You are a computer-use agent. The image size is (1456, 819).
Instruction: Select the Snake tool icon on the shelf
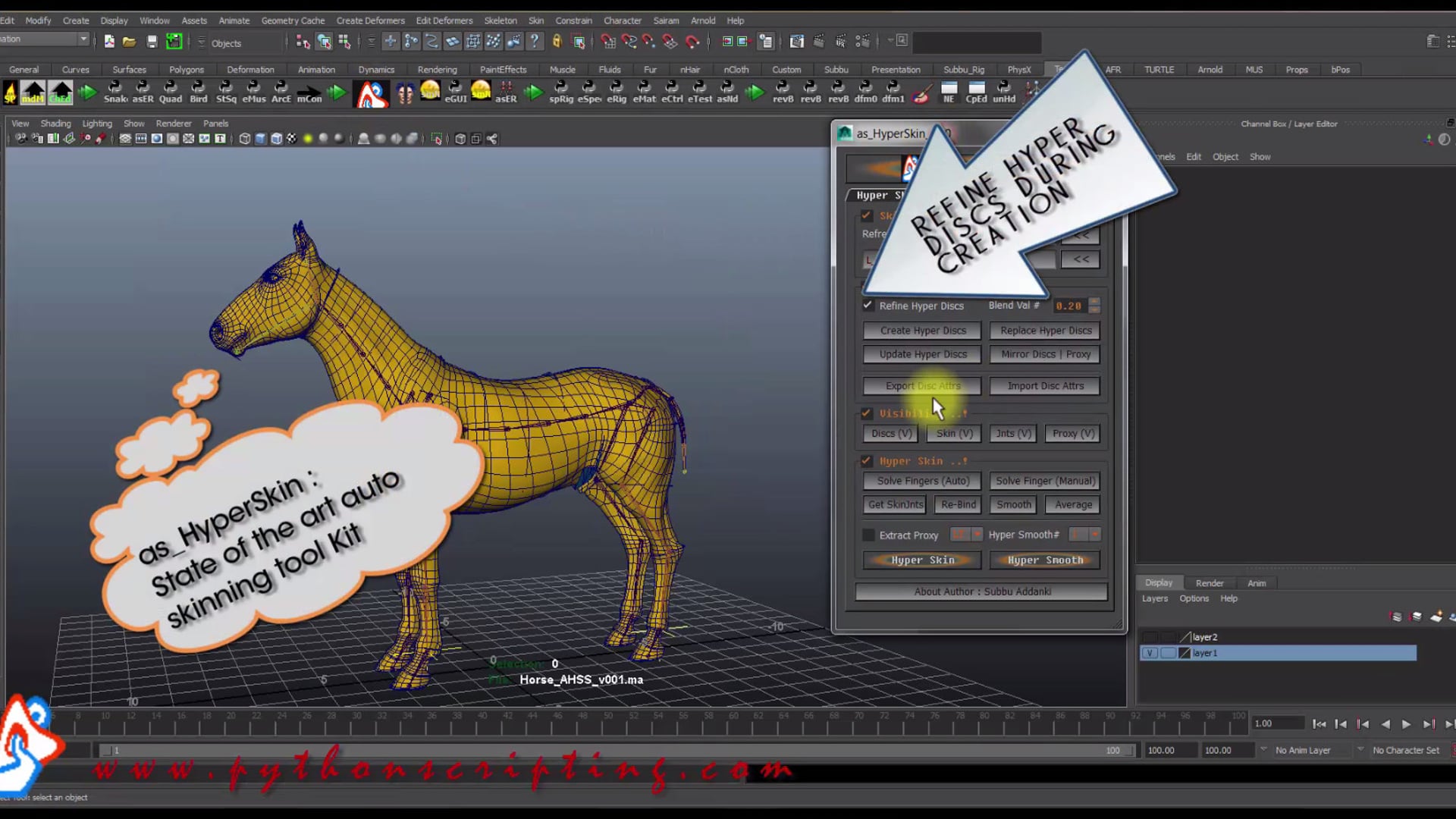click(x=115, y=91)
